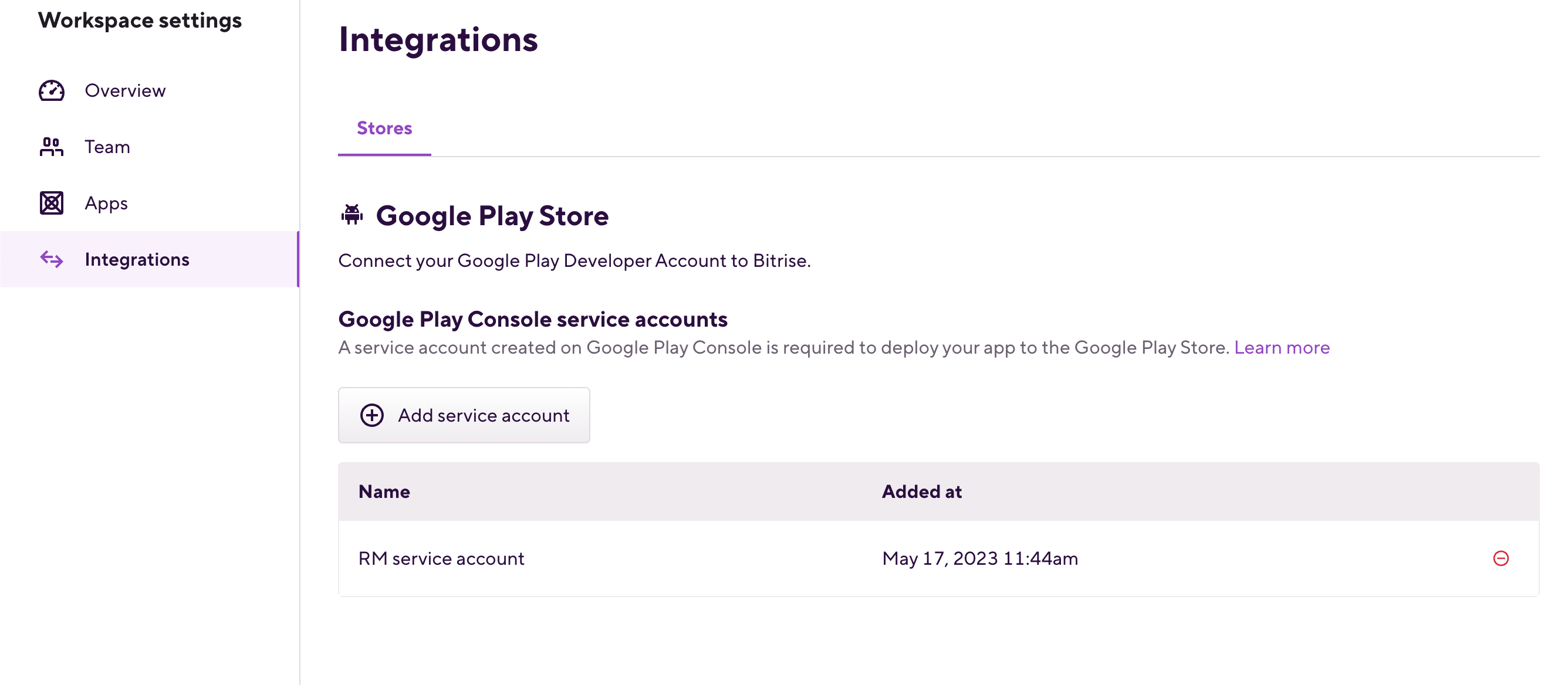Navigate to Team settings
Screen dimensions: 1568x685
(x=107, y=147)
